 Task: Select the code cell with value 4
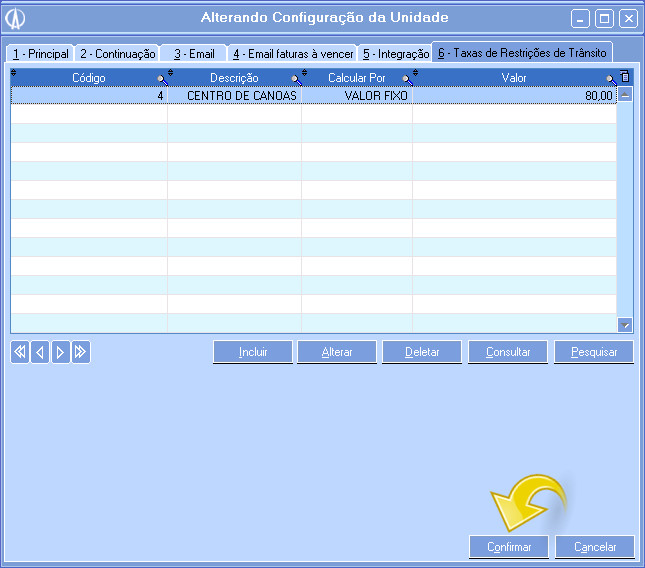coord(89,95)
